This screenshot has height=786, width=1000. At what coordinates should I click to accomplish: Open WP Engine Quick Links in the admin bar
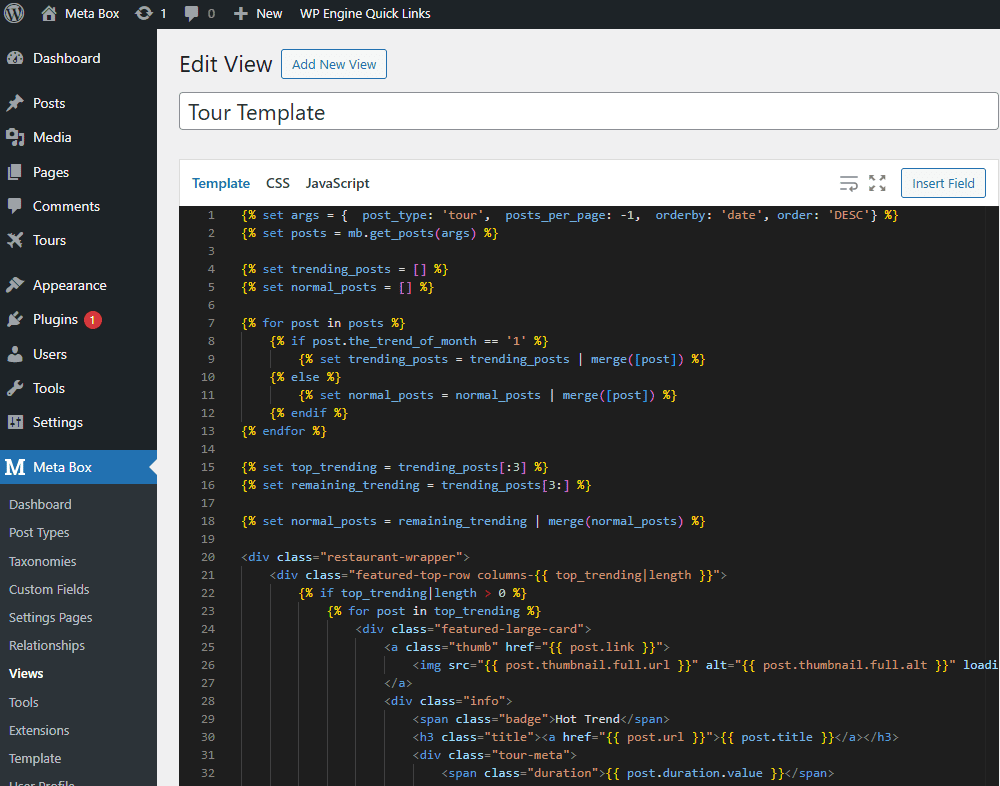click(364, 13)
